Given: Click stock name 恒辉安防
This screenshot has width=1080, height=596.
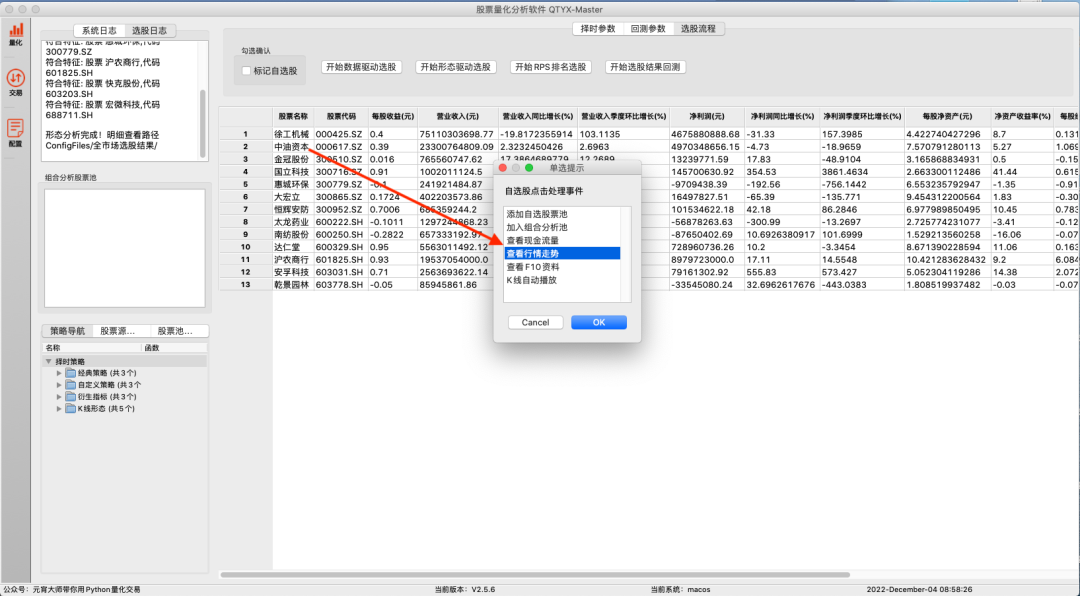Looking at the screenshot, I should [291, 209].
